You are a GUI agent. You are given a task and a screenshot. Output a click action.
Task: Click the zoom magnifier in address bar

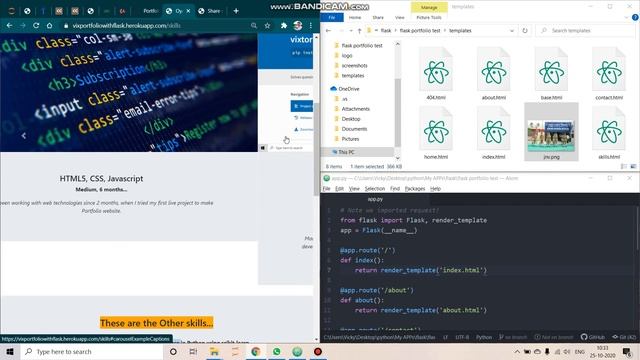point(254,25)
